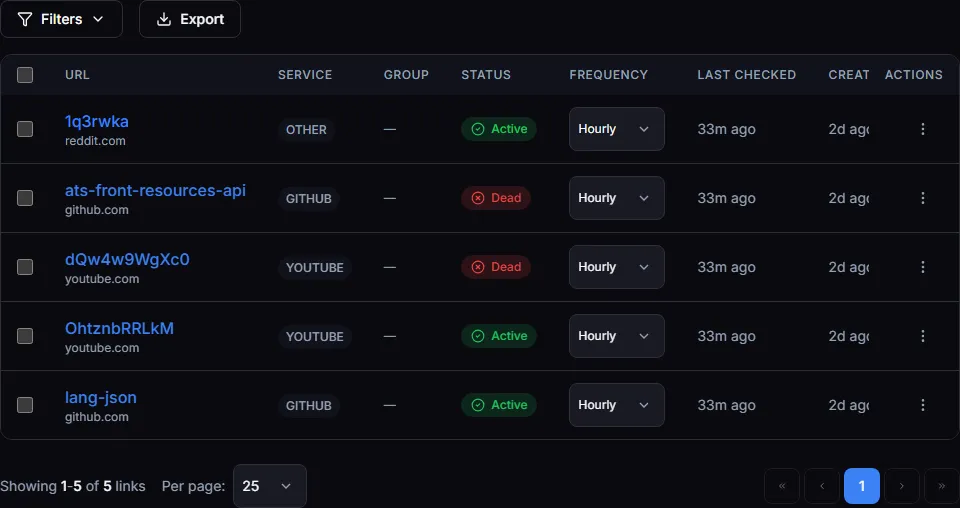Select page 1 in pagination
The width and height of the screenshot is (960, 508).
pos(862,486)
